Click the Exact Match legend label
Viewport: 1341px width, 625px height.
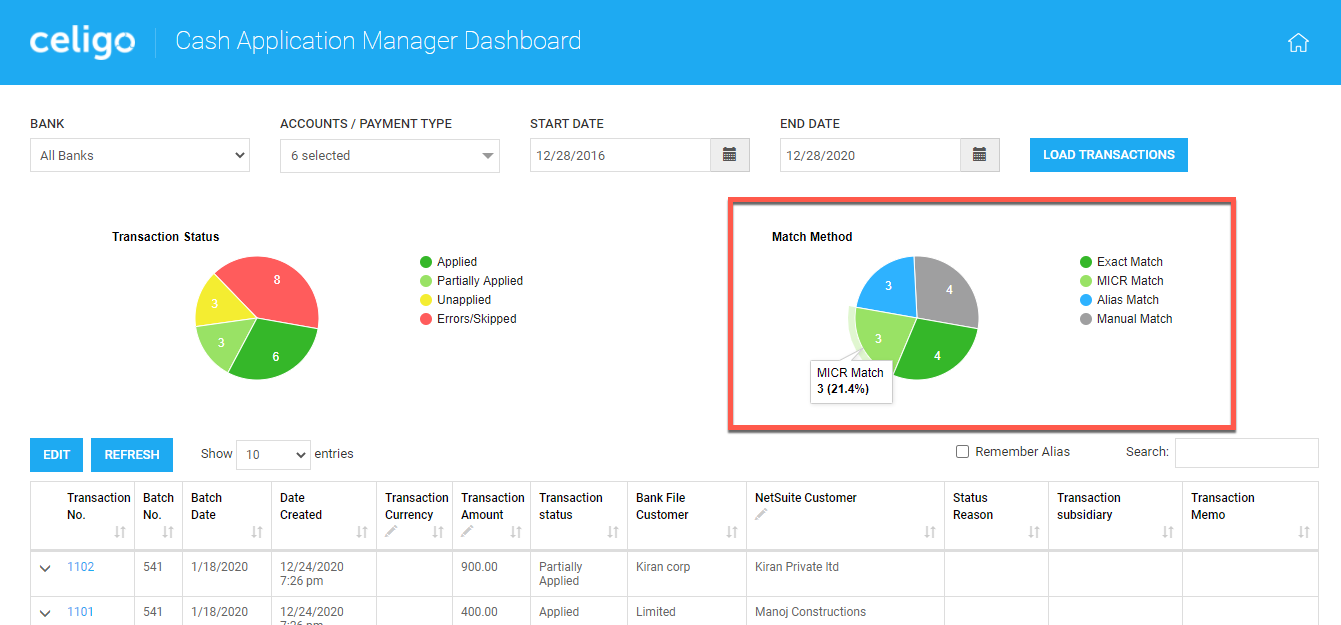[1130, 262]
